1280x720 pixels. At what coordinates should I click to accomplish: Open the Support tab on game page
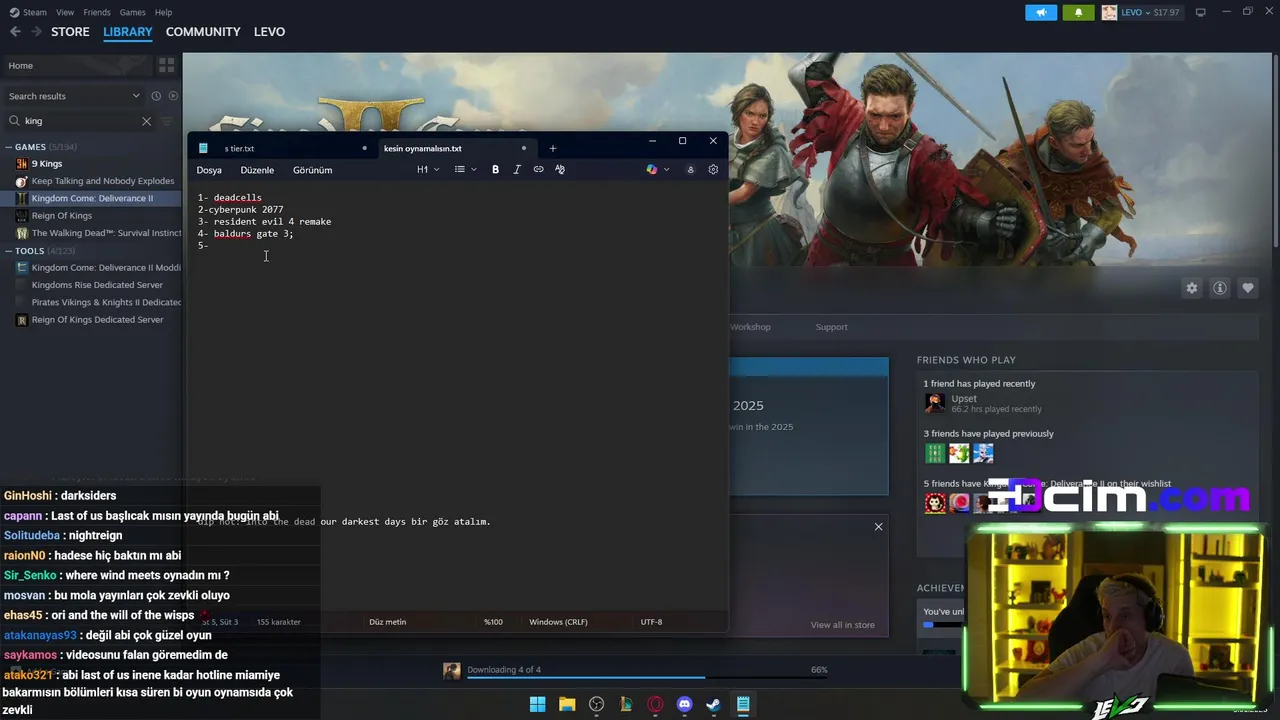click(x=831, y=327)
